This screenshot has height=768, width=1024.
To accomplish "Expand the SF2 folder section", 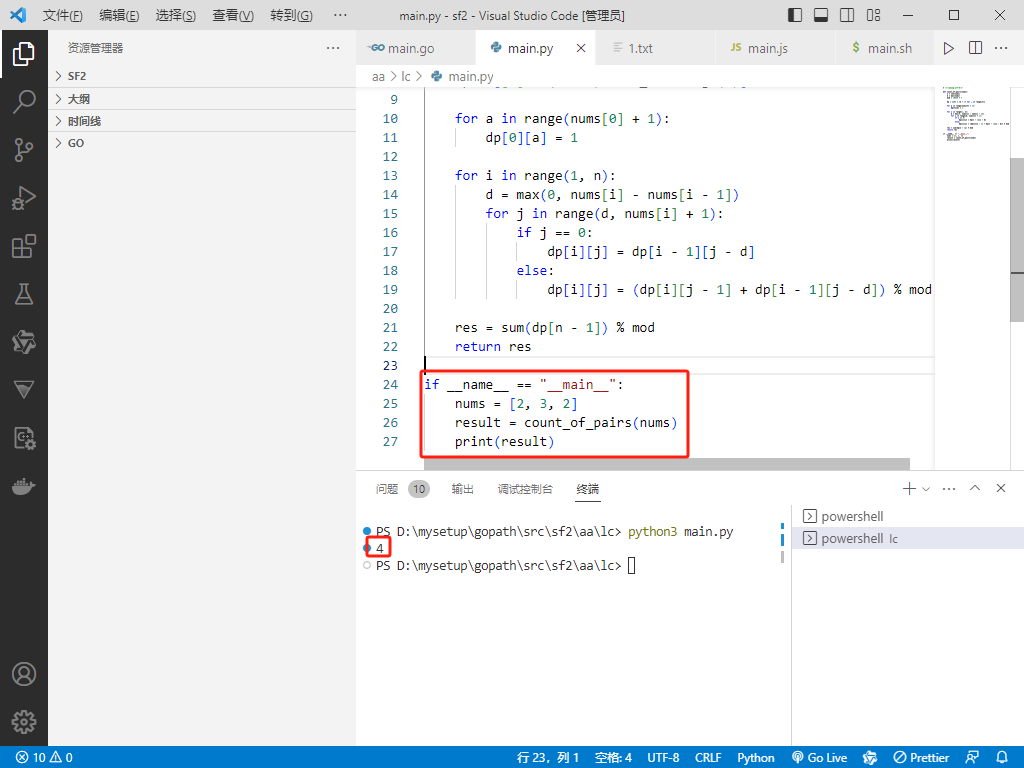I will pos(202,76).
